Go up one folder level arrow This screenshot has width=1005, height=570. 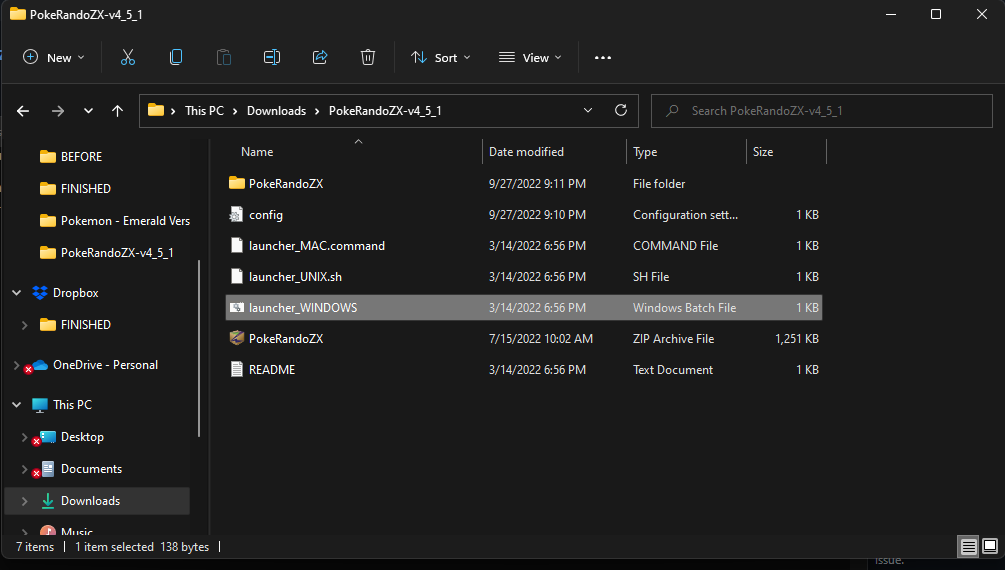(x=117, y=111)
